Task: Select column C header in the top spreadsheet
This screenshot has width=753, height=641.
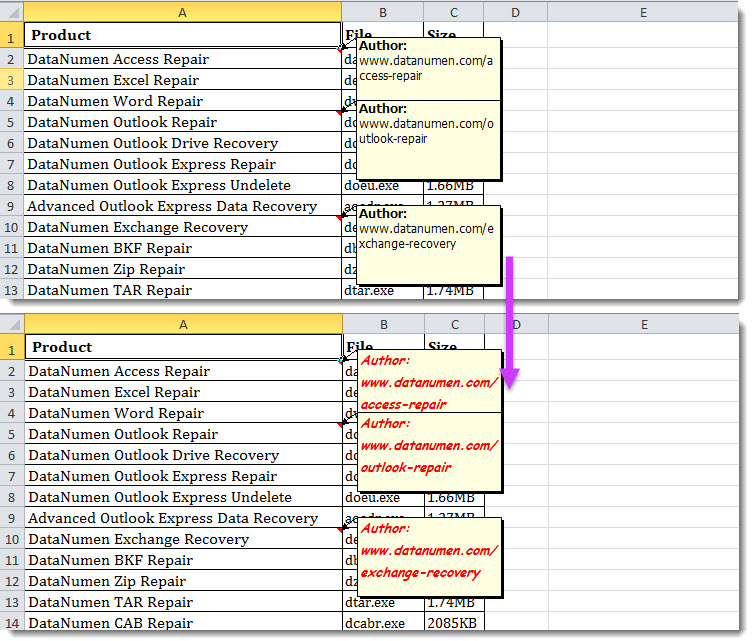Action: click(x=454, y=12)
